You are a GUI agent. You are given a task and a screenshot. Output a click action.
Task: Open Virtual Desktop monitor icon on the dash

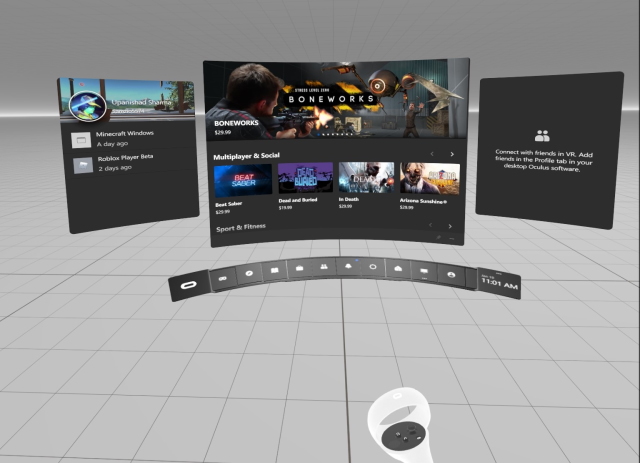[x=424, y=271]
